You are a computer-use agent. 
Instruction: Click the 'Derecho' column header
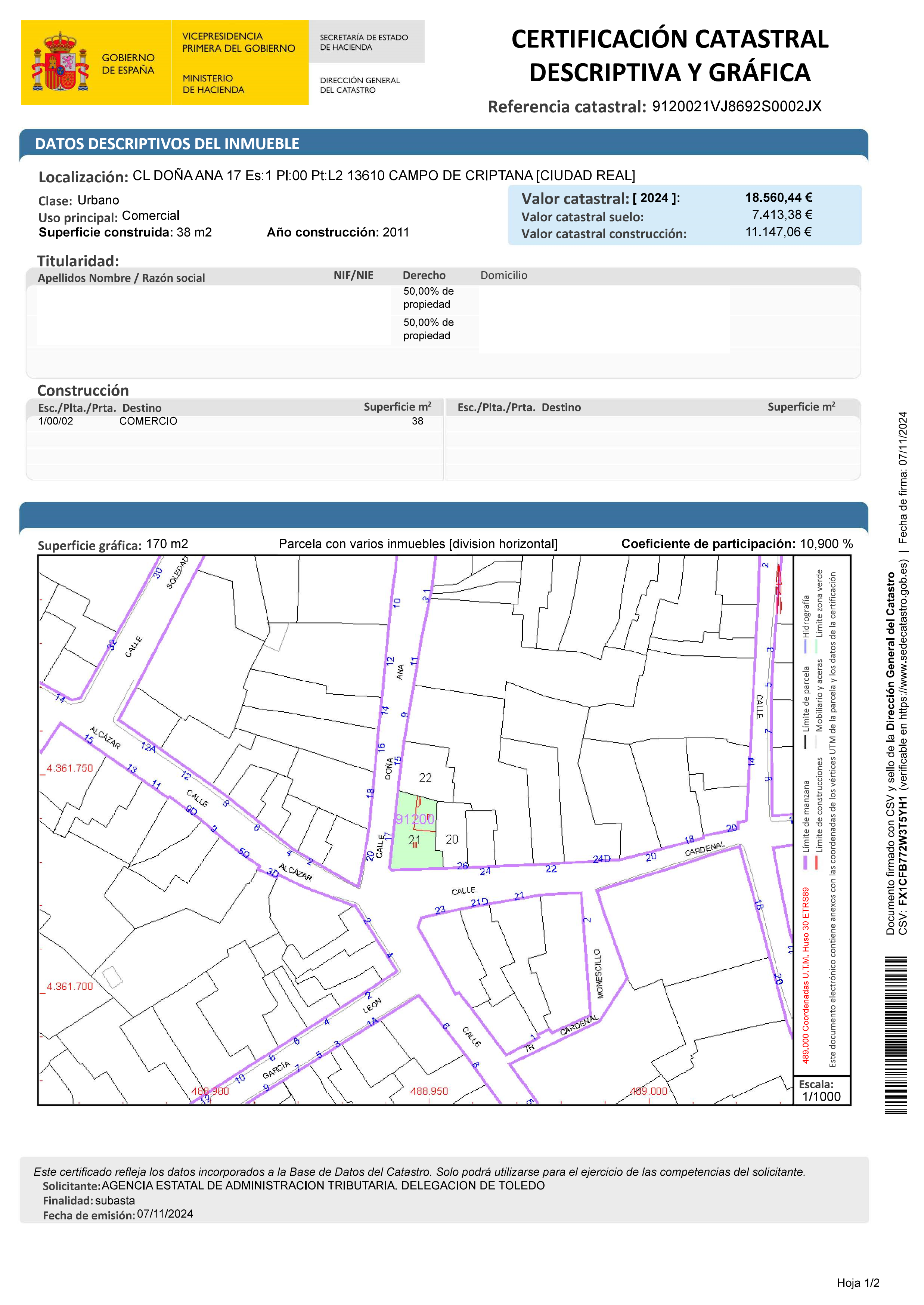coord(424,275)
